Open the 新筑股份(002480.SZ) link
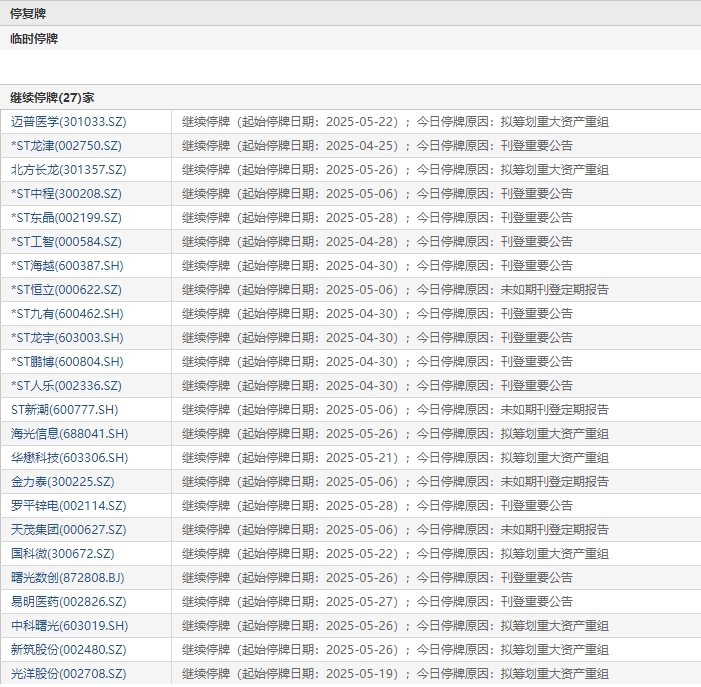The image size is (701, 687). click(x=69, y=649)
